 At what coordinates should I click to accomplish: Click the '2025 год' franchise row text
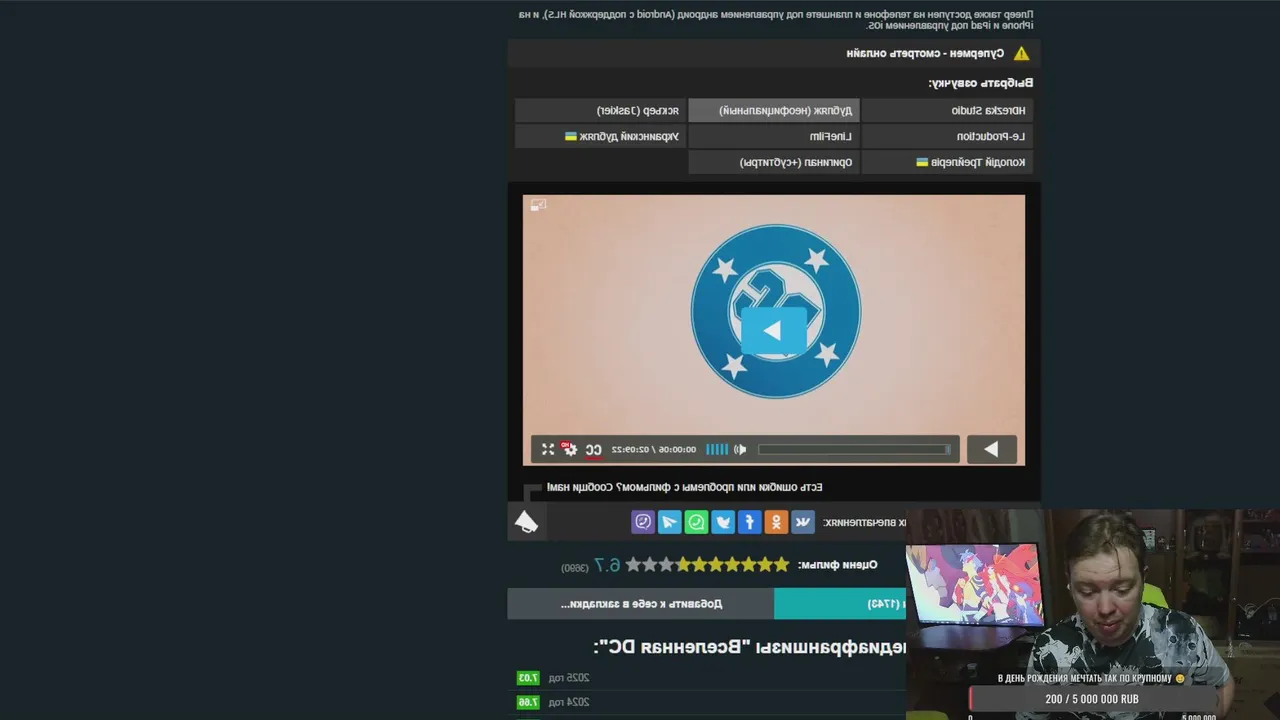pos(569,678)
